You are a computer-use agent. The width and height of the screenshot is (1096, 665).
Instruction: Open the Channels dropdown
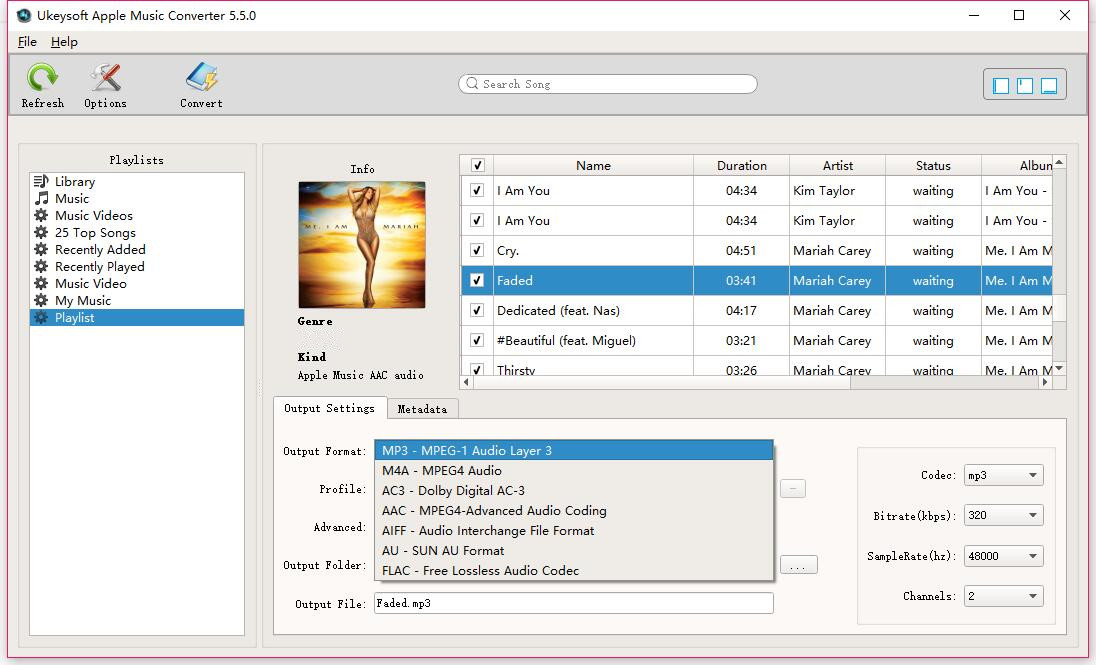tap(1003, 596)
